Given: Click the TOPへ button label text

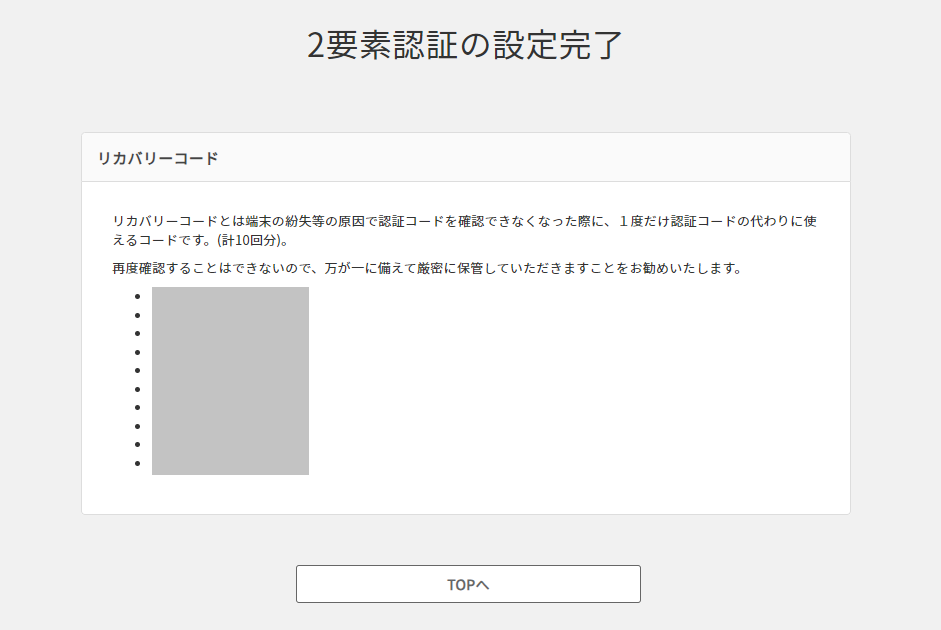Looking at the screenshot, I should 468,584.
